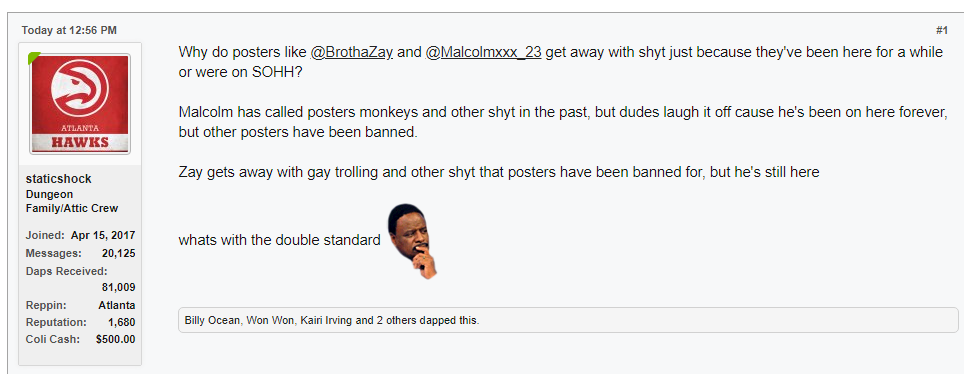Click the green online indicator on avatar
This screenshot has width=964, height=374.
[33, 58]
